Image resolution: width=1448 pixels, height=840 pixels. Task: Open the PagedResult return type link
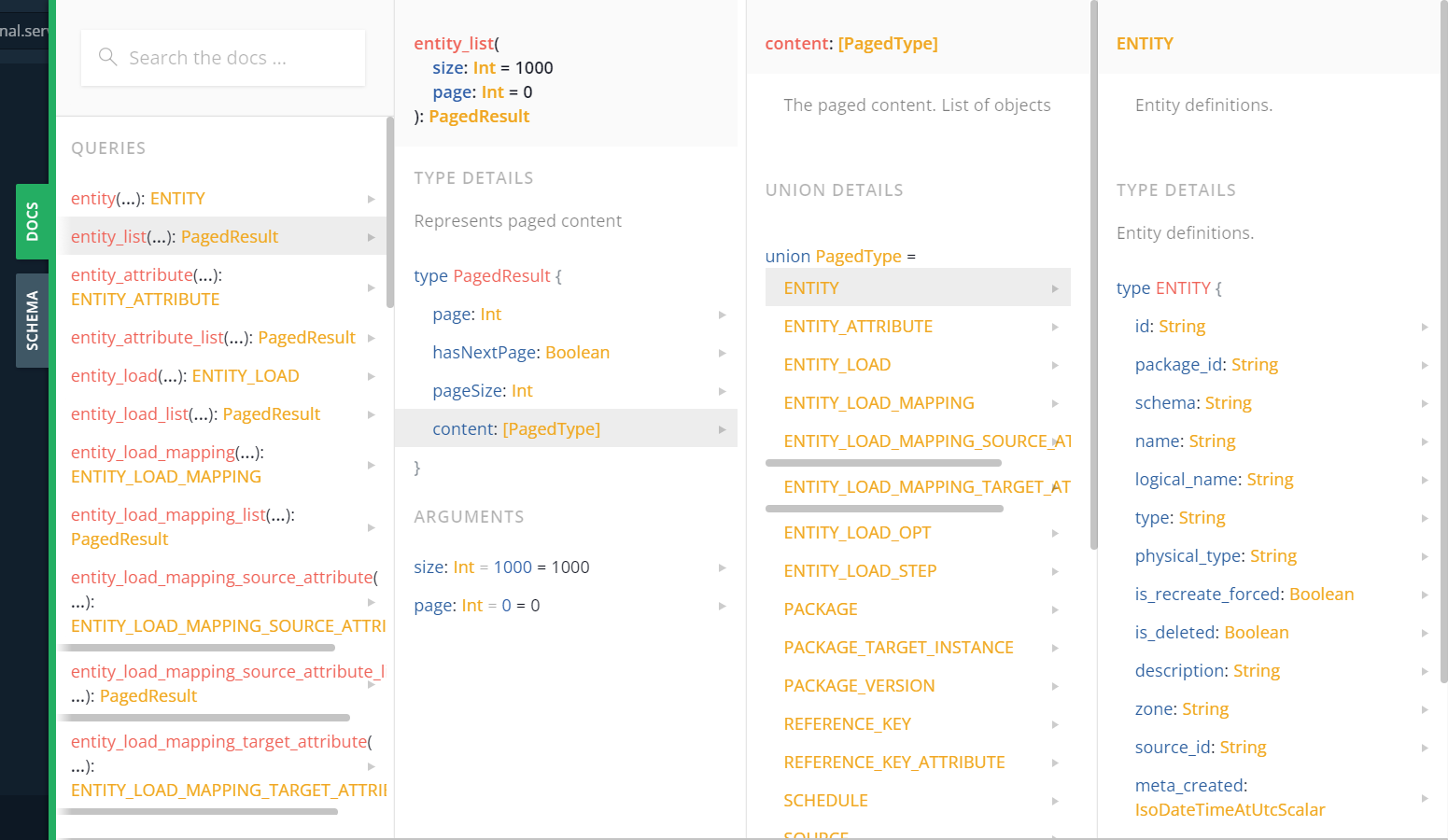click(x=479, y=117)
